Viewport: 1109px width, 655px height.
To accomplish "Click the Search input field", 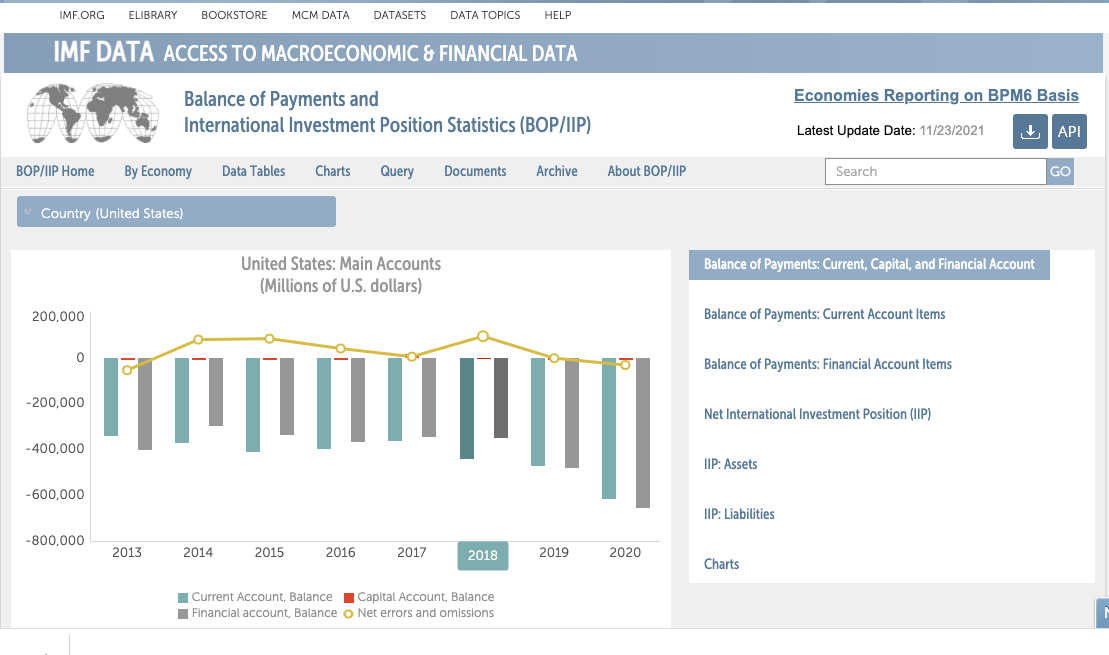I will (935, 171).
